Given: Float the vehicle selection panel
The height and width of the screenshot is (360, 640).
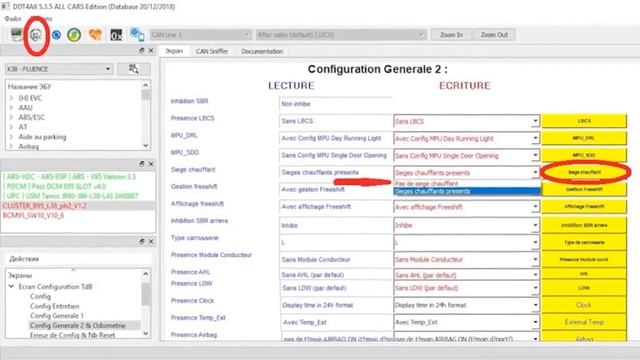Looking at the screenshot, I should point(142,51).
